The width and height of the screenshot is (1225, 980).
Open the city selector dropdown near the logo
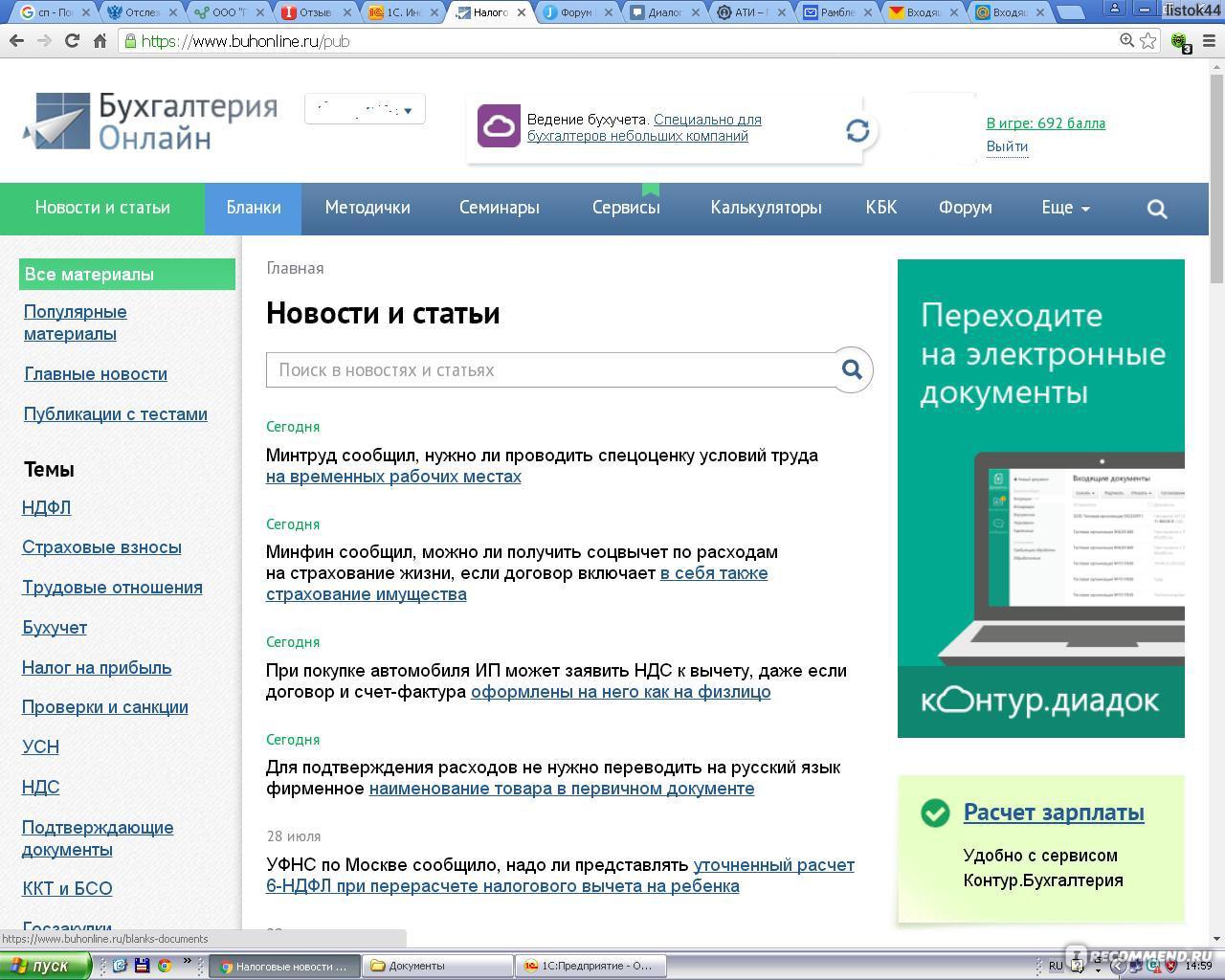point(365,109)
